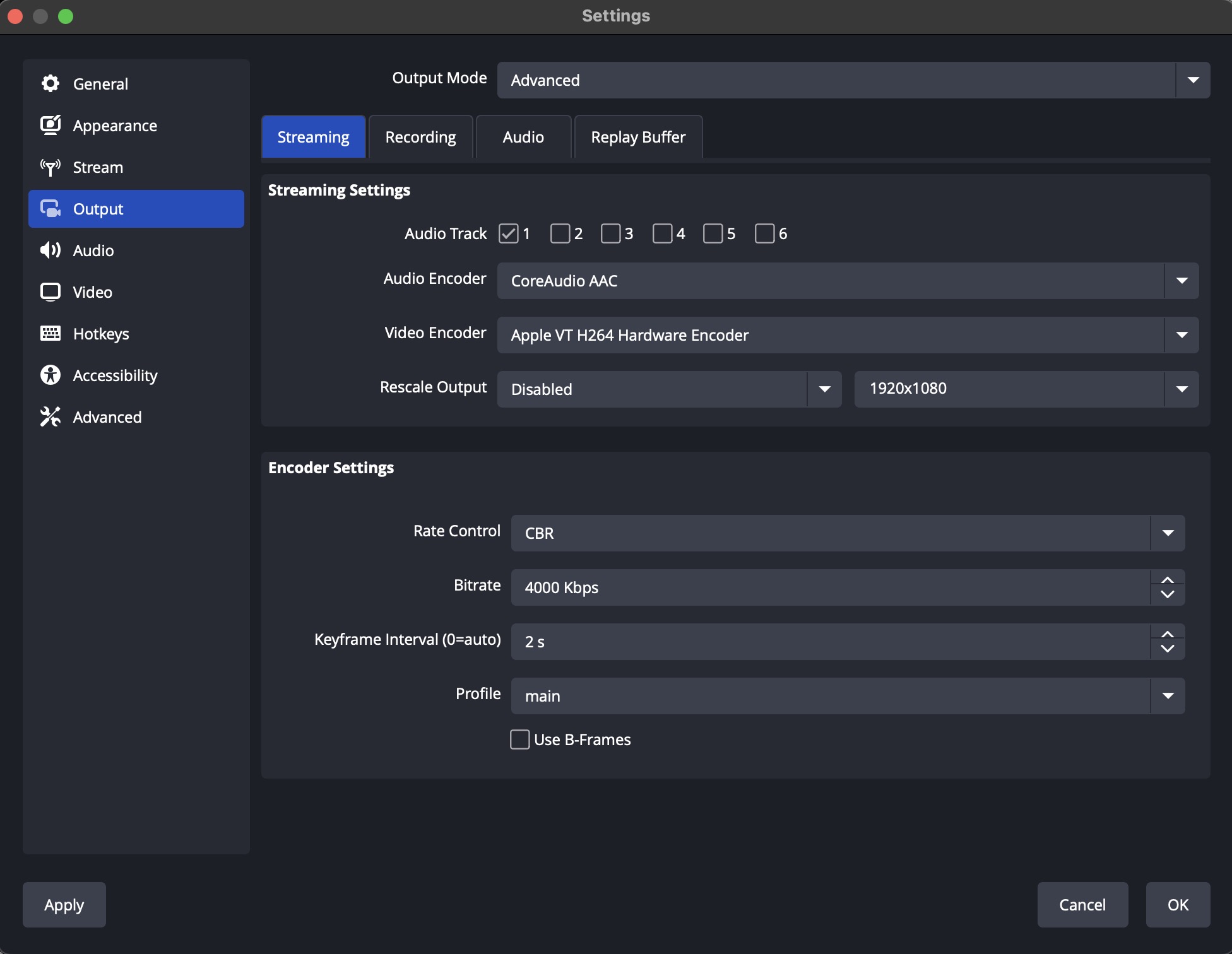
Task: Open Advanced via tools icon
Action: pos(50,417)
